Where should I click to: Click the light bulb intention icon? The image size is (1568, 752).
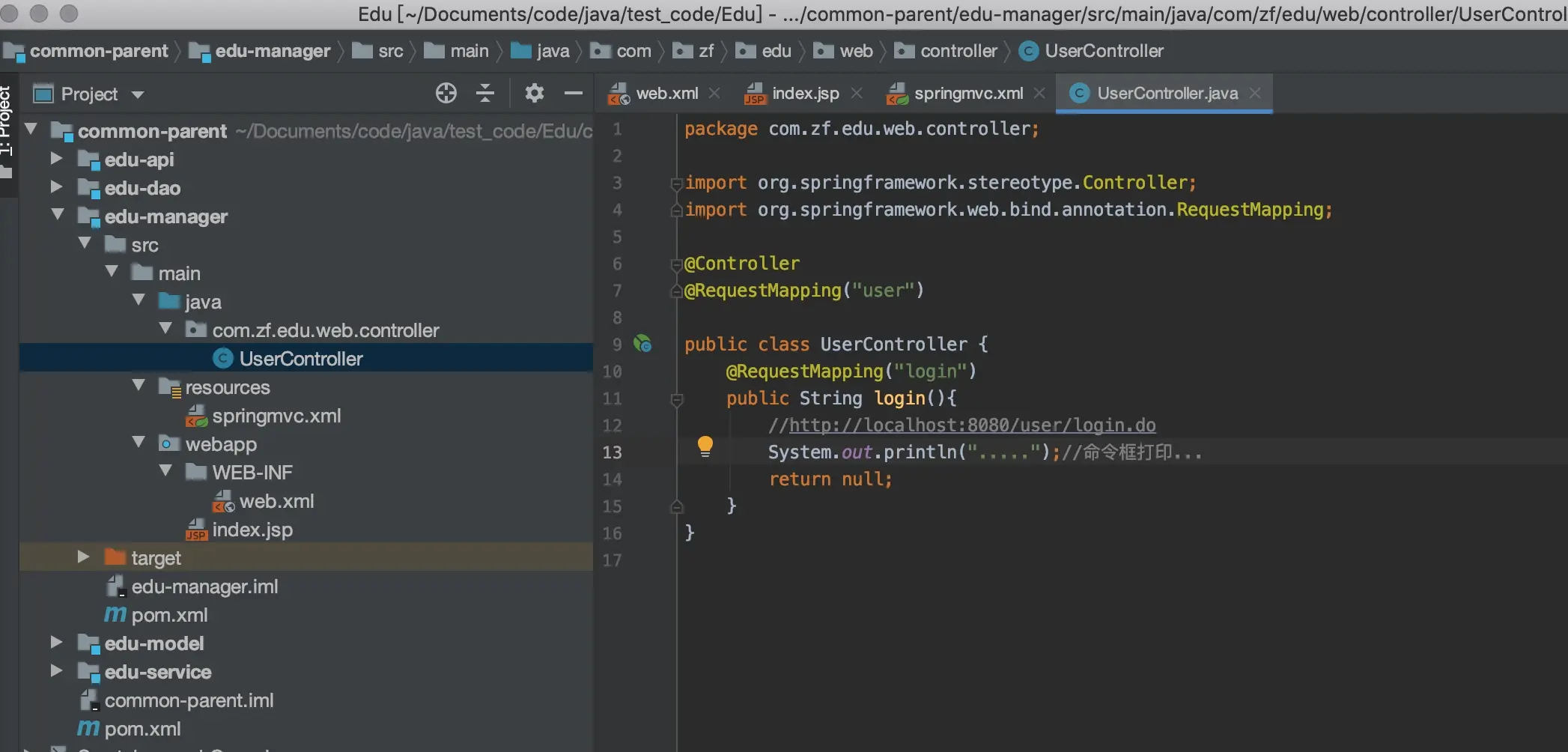click(705, 446)
